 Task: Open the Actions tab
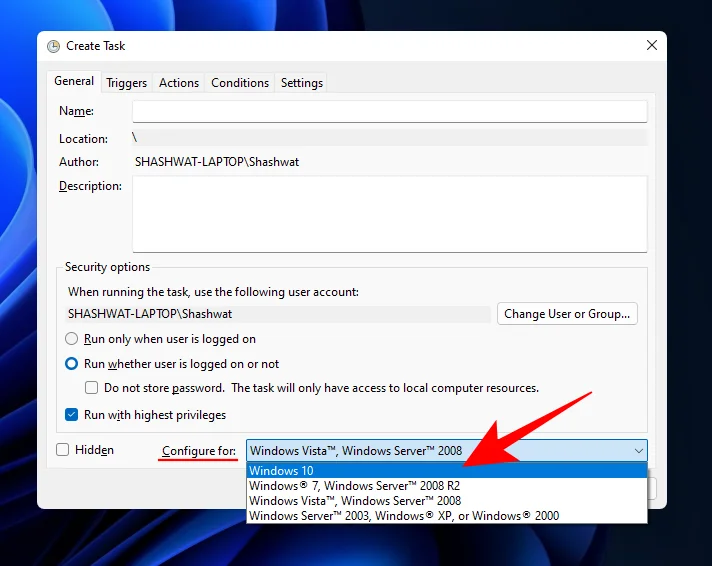[179, 83]
